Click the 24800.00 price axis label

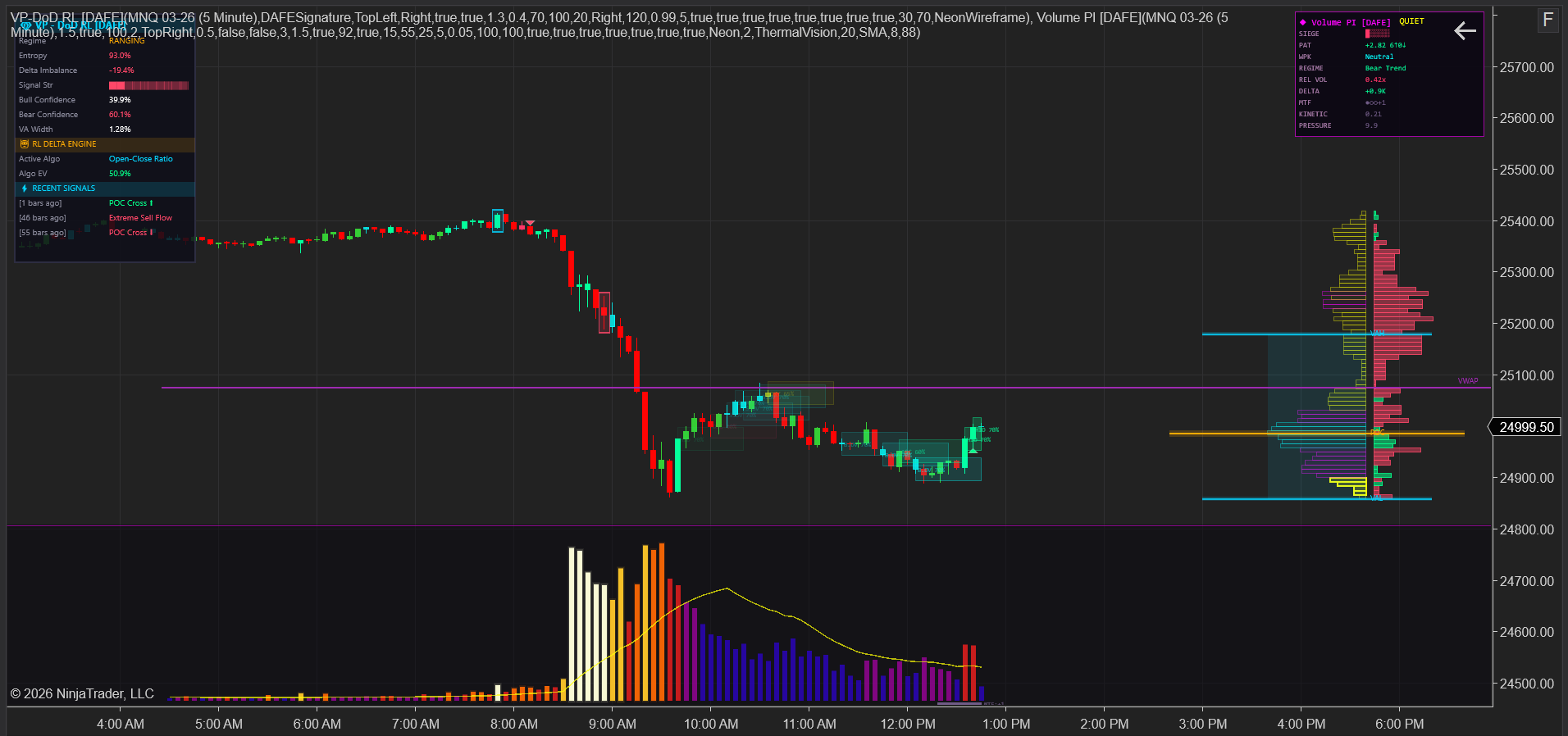pyautogui.click(x=1527, y=529)
